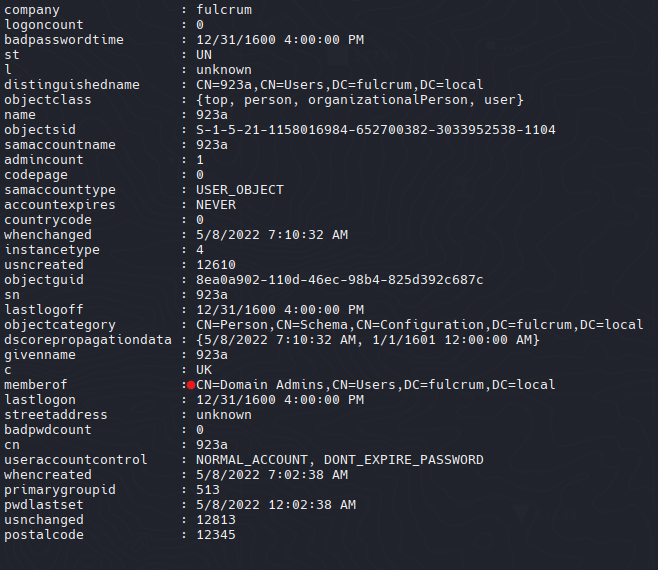Click the pwdlastset timestamp value
The height and width of the screenshot is (570, 658).
point(276,505)
